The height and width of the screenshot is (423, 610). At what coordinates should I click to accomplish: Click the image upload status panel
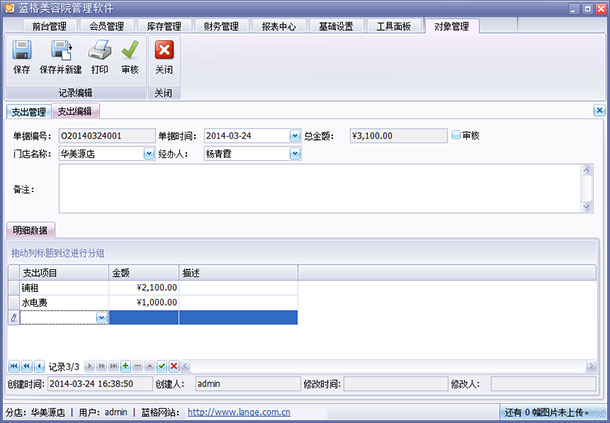(553, 412)
